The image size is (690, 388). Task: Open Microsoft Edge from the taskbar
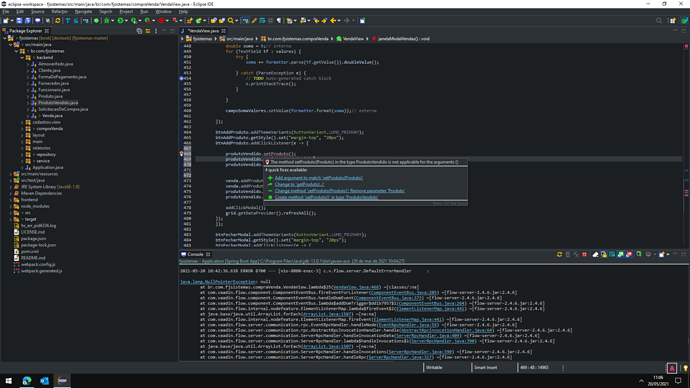pos(27,381)
